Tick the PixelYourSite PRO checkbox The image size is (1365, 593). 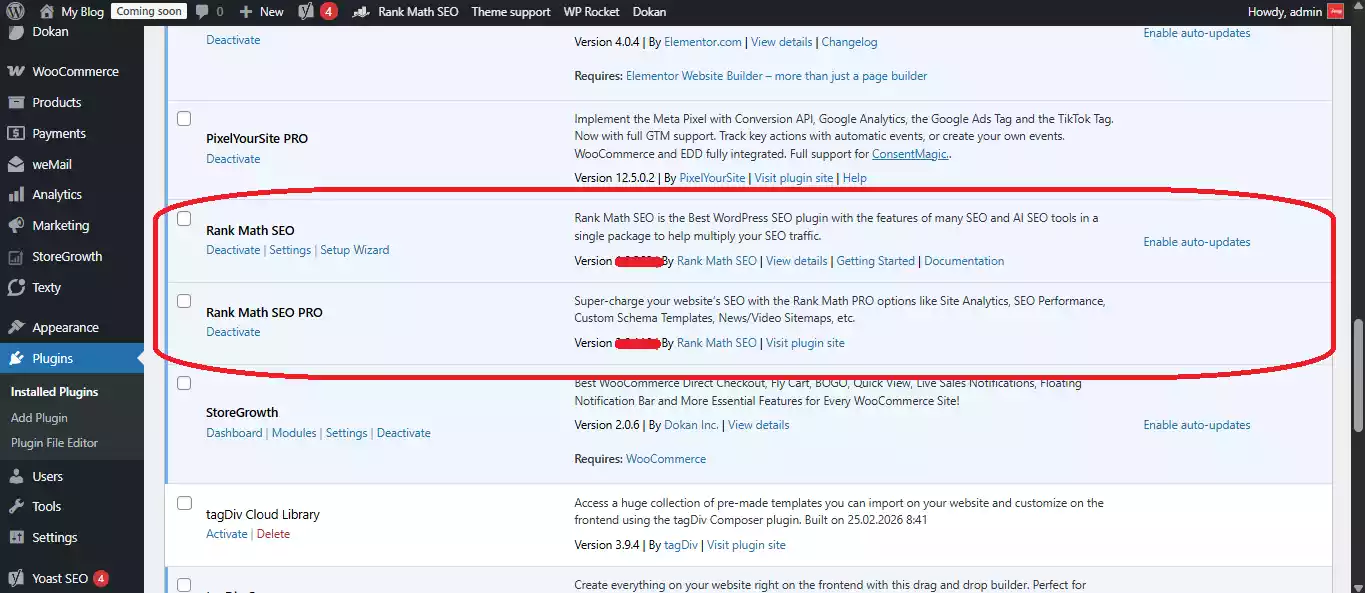(x=184, y=118)
